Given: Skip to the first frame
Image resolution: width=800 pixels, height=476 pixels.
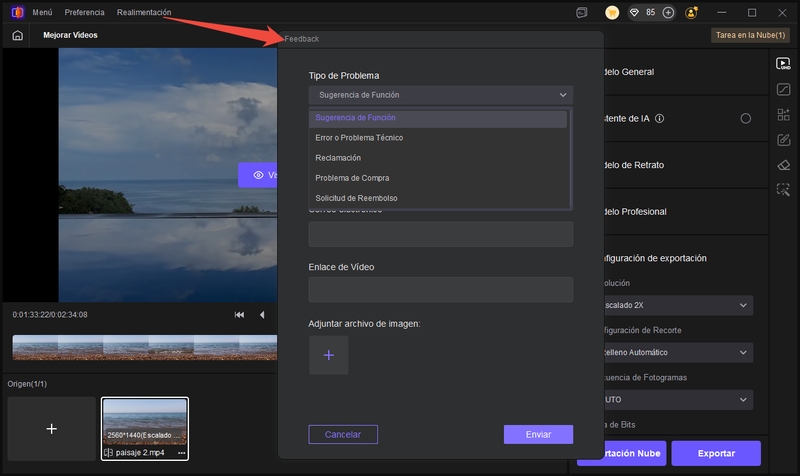Looking at the screenshot, I should click(240, 315).
